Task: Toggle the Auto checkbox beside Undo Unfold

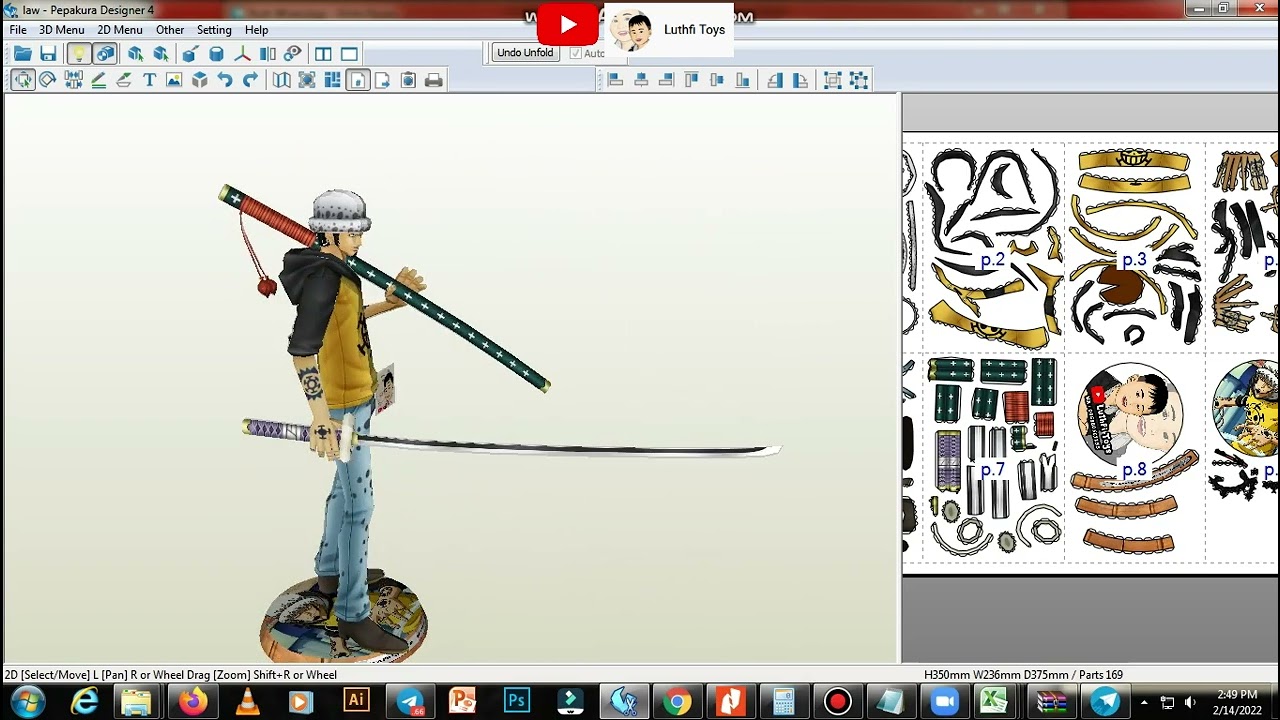Action: coord(576,53)
